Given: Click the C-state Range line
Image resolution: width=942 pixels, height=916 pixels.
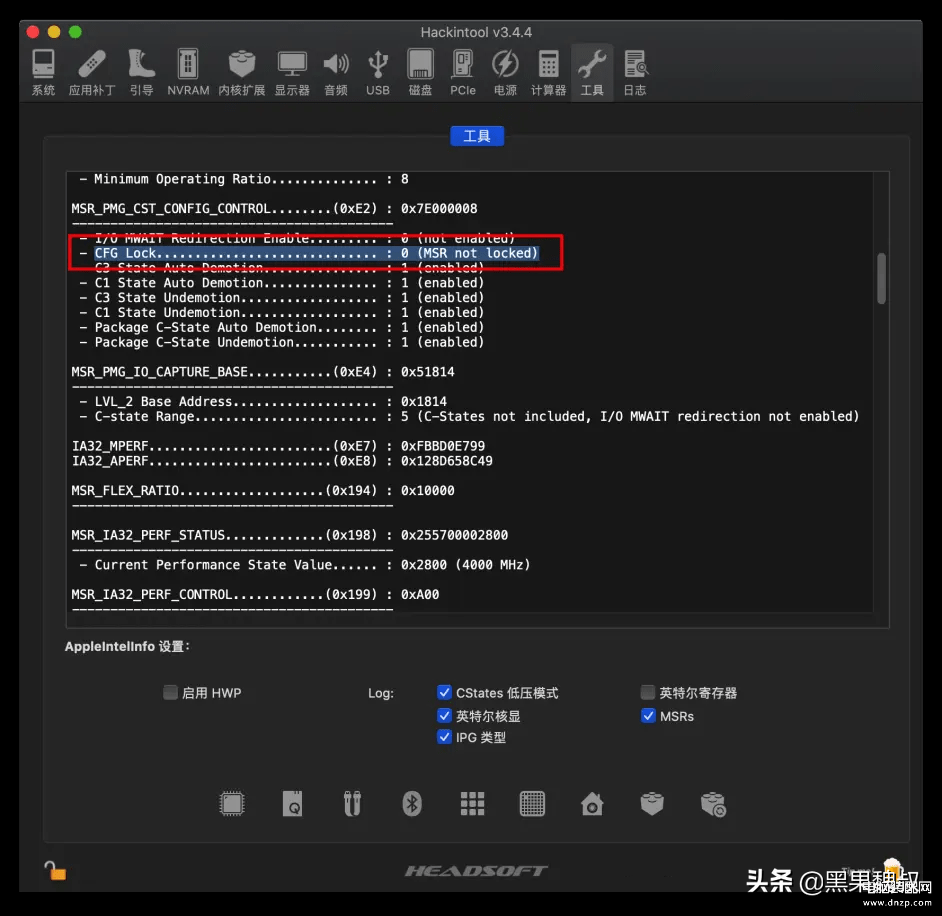Looking at the screenshot, I should pos(469,416).
